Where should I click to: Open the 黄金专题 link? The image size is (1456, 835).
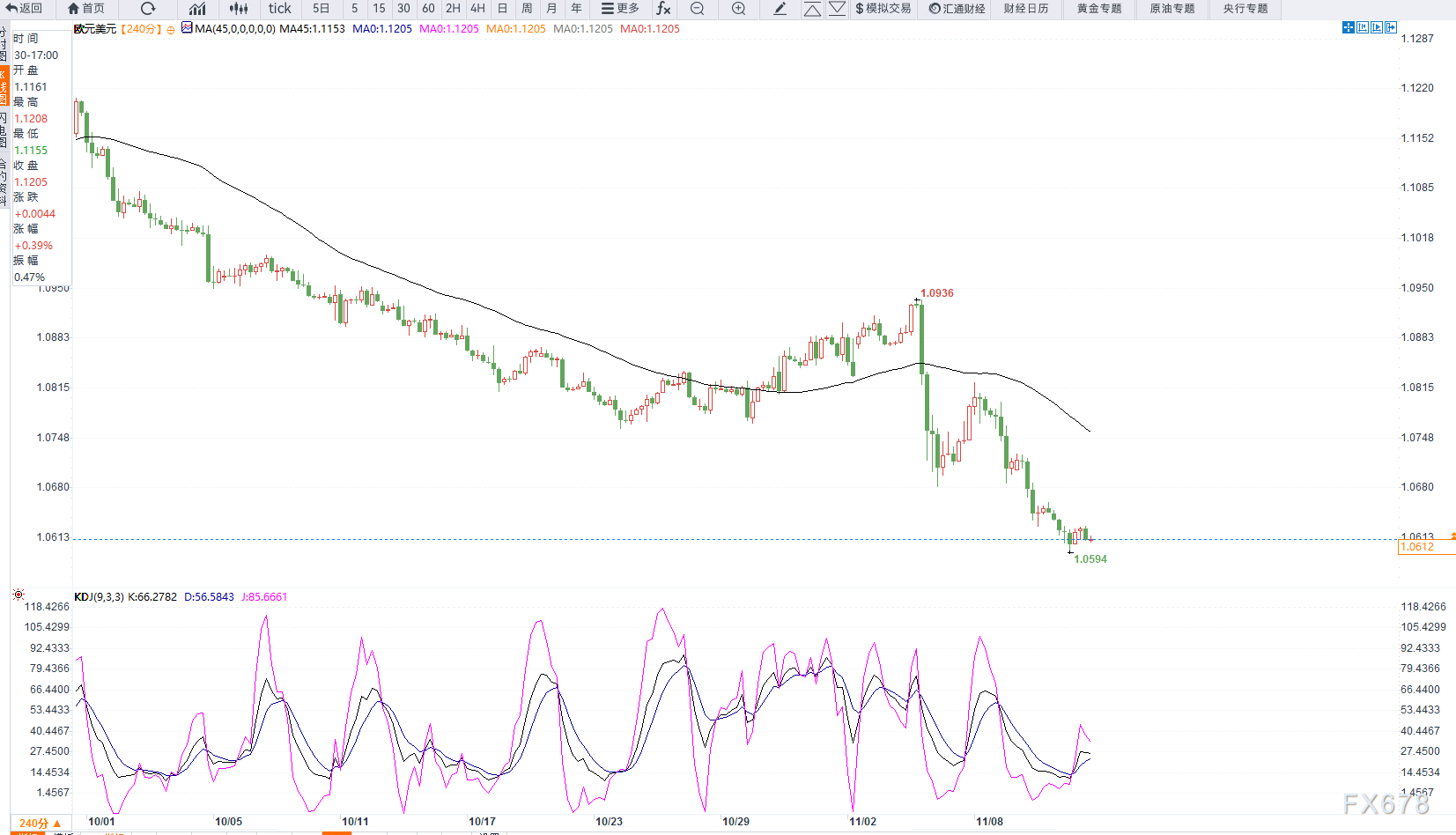[x=1099, y=9]
